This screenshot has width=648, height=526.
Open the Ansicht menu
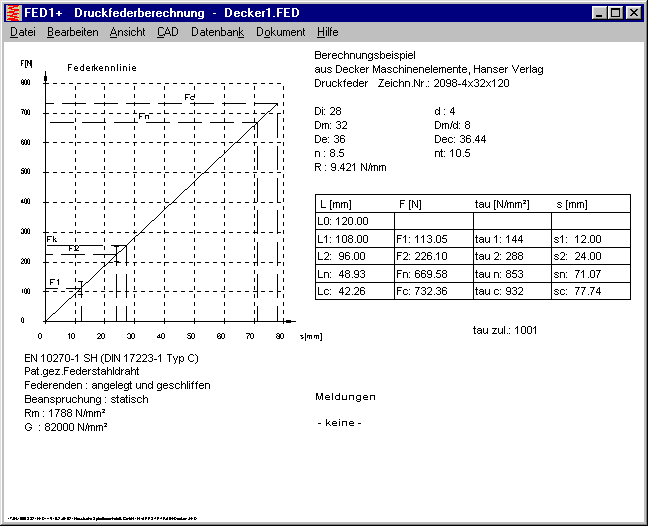click(x=127, y=32)
